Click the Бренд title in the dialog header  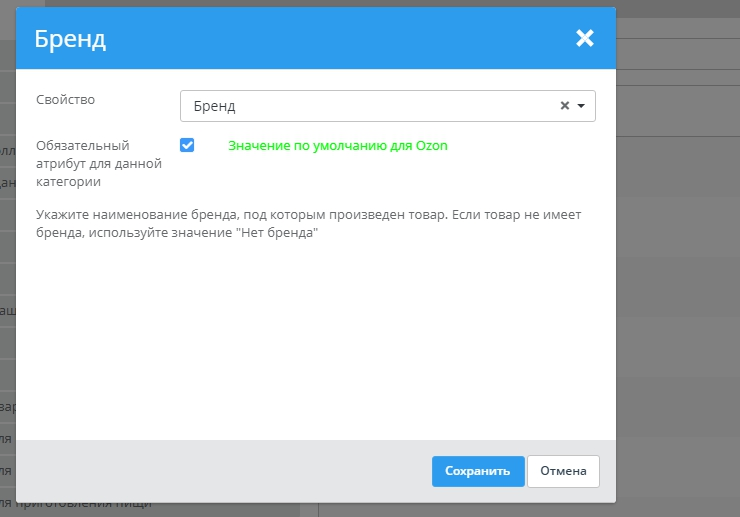[70, 39]
